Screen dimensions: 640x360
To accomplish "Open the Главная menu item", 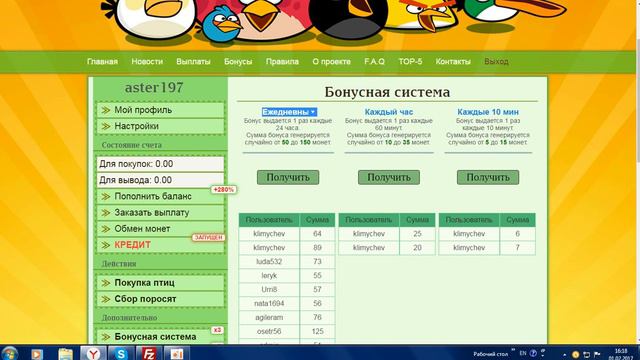I will click(102, 62).
